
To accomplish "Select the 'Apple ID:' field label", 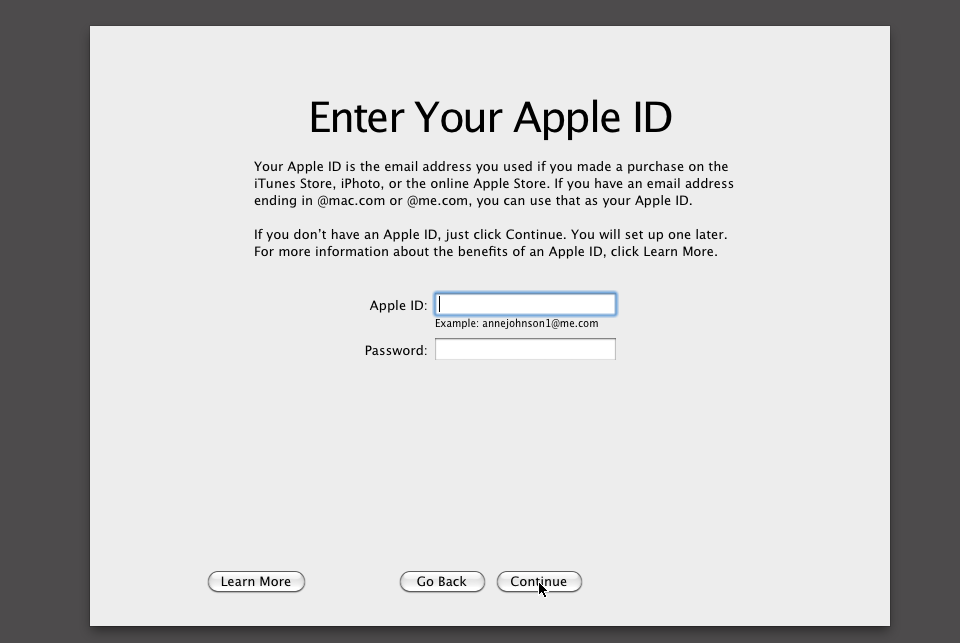I will [398, 305].
